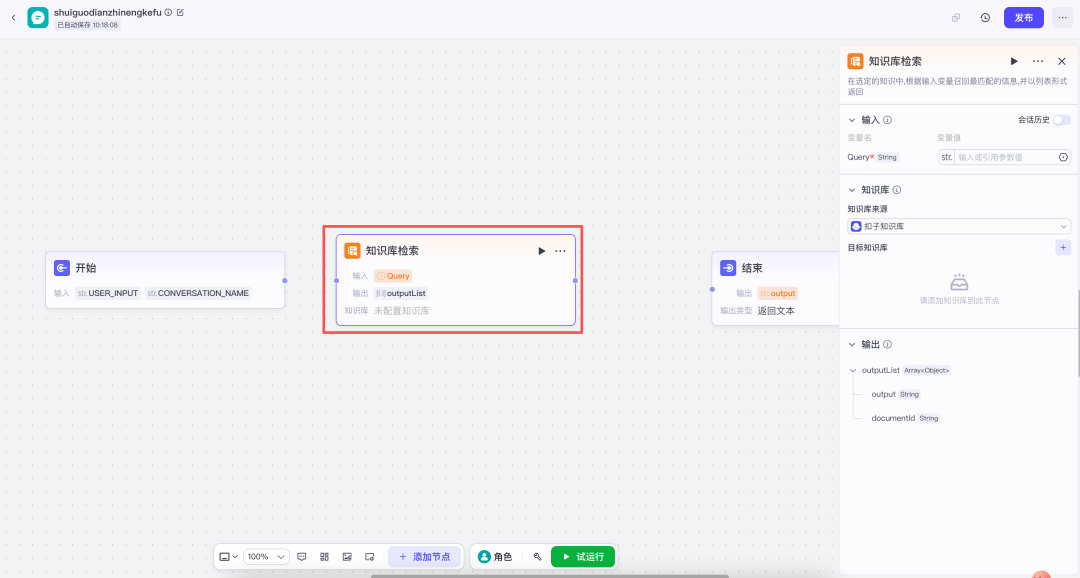Click outputList tag on 知识库检索 node
The image size is (1080, 578).
(x=401, y=293)
